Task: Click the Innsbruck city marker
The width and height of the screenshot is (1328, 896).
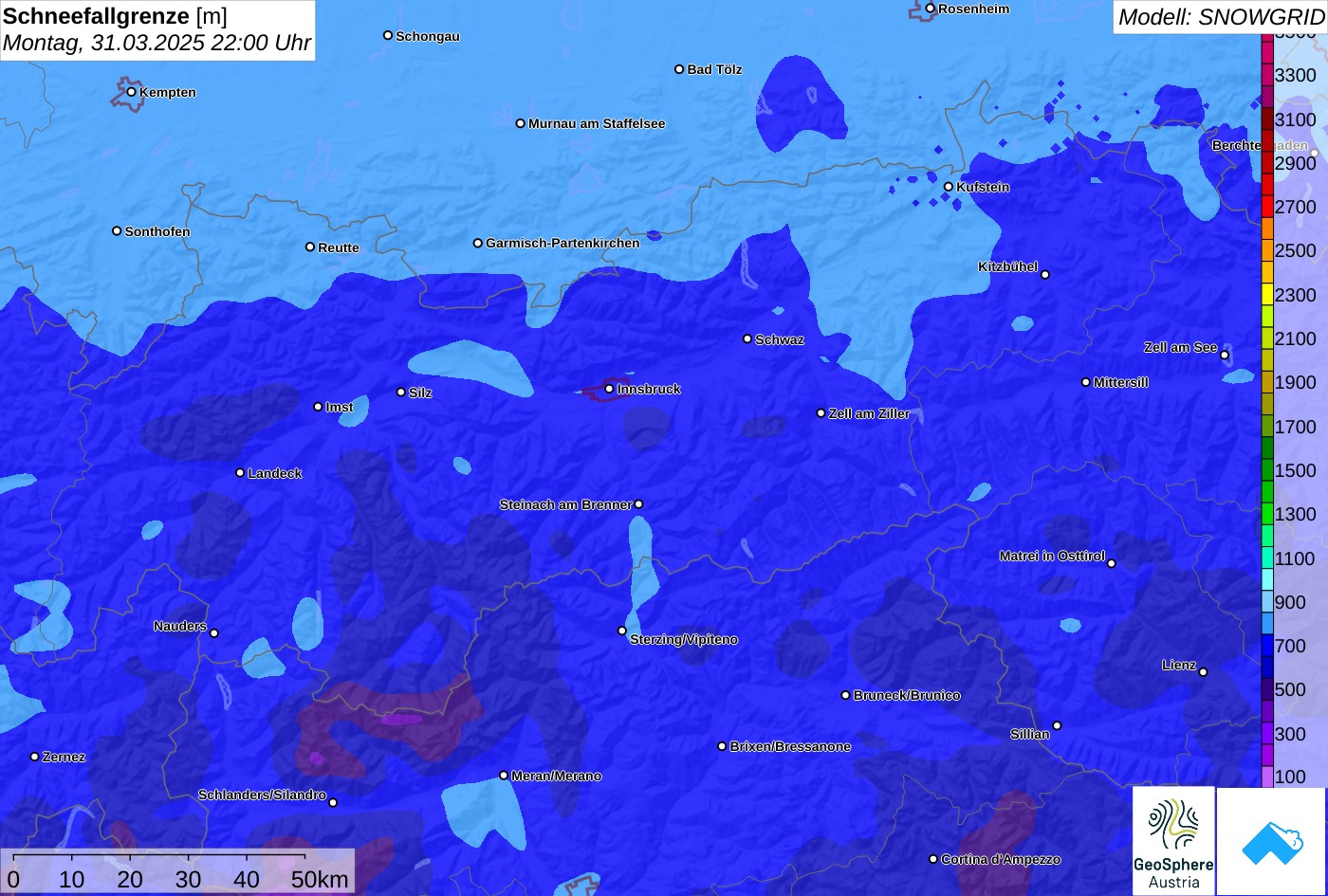Action: tap(609, 389)
